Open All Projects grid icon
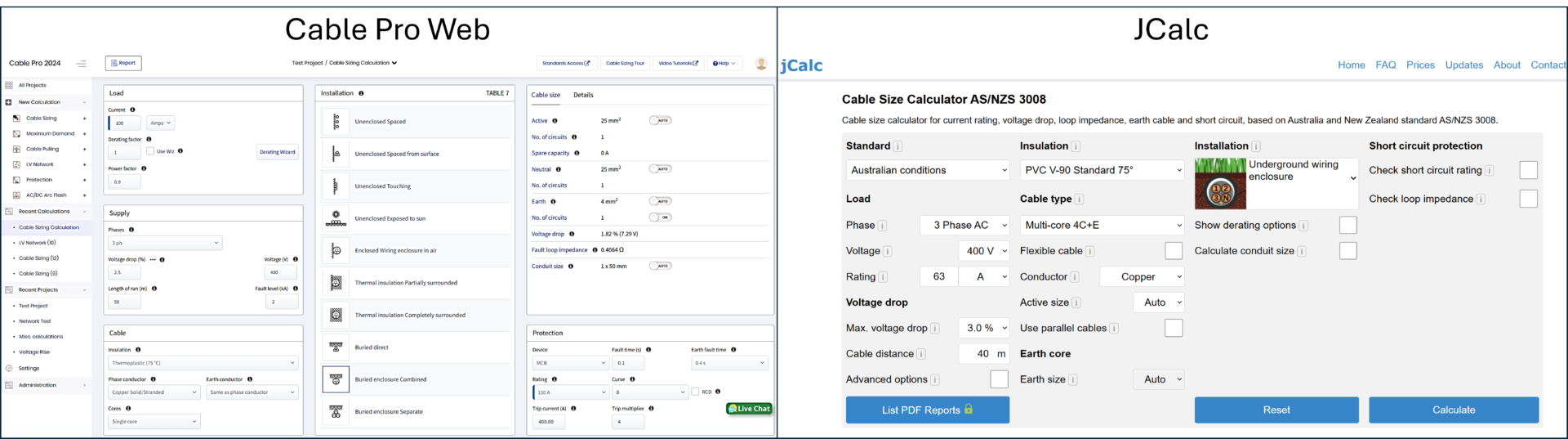The height and width of the screenshot is (439, 1568). pos(9,85)
